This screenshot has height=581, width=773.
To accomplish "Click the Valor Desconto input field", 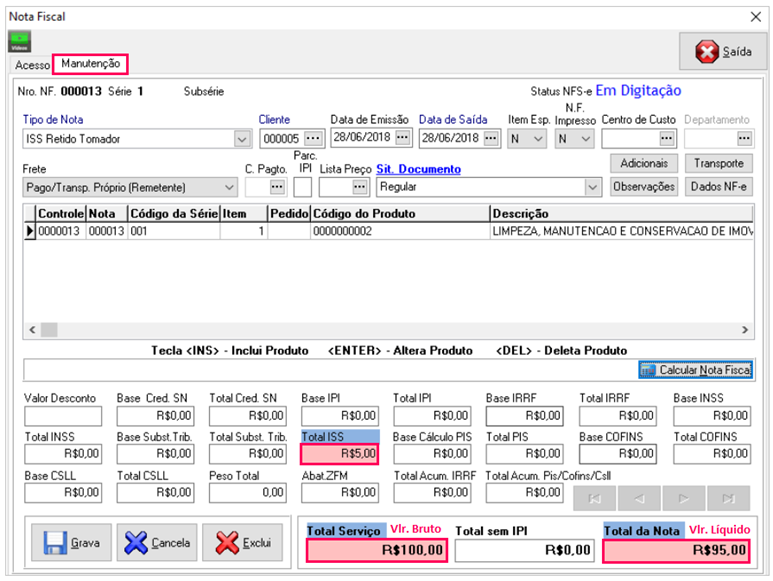I will point(63,415).
